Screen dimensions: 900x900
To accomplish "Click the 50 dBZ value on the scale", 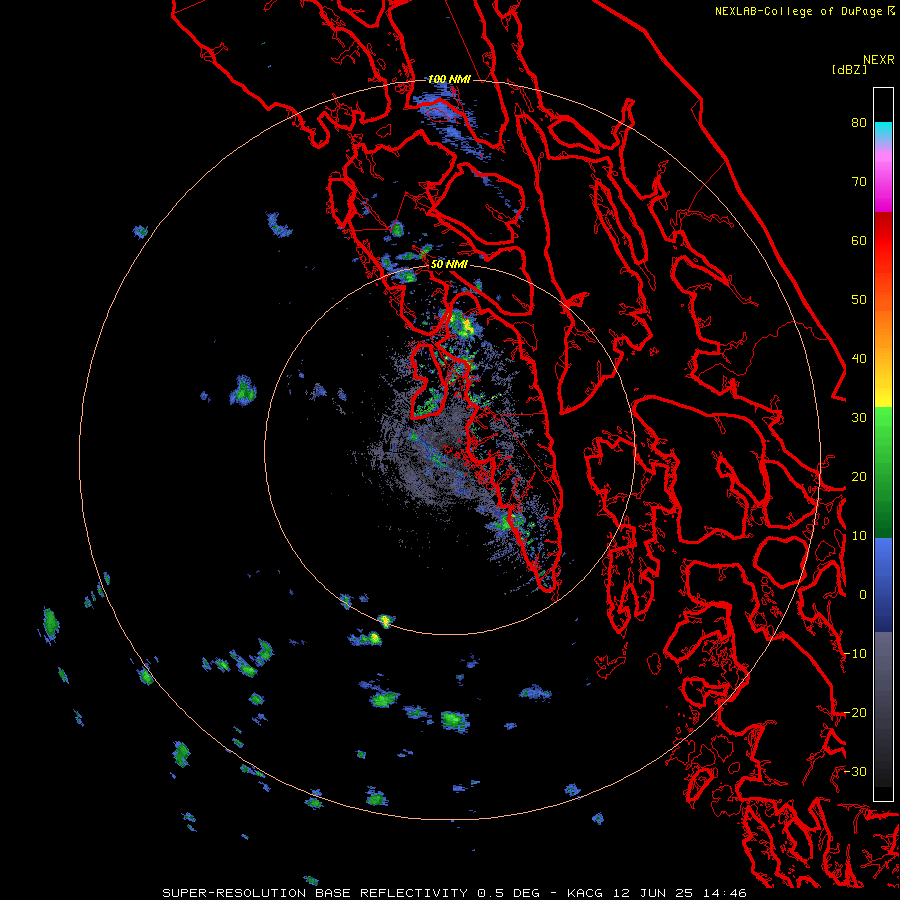I will point(859,300).
